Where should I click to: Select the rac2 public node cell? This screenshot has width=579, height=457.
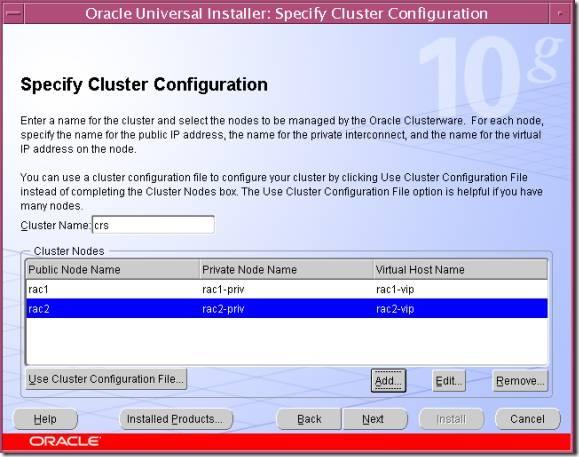tap(113, 308)
